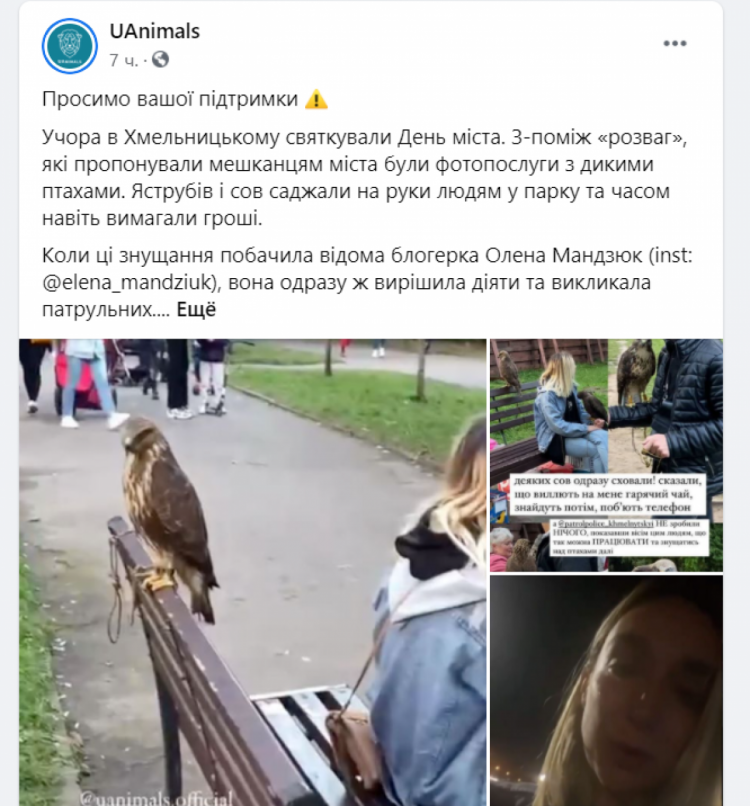Click the @patrolpolice_khmelnytskyi tag in collage
This screenshot has width=750, height=806.
click(606, 525)
